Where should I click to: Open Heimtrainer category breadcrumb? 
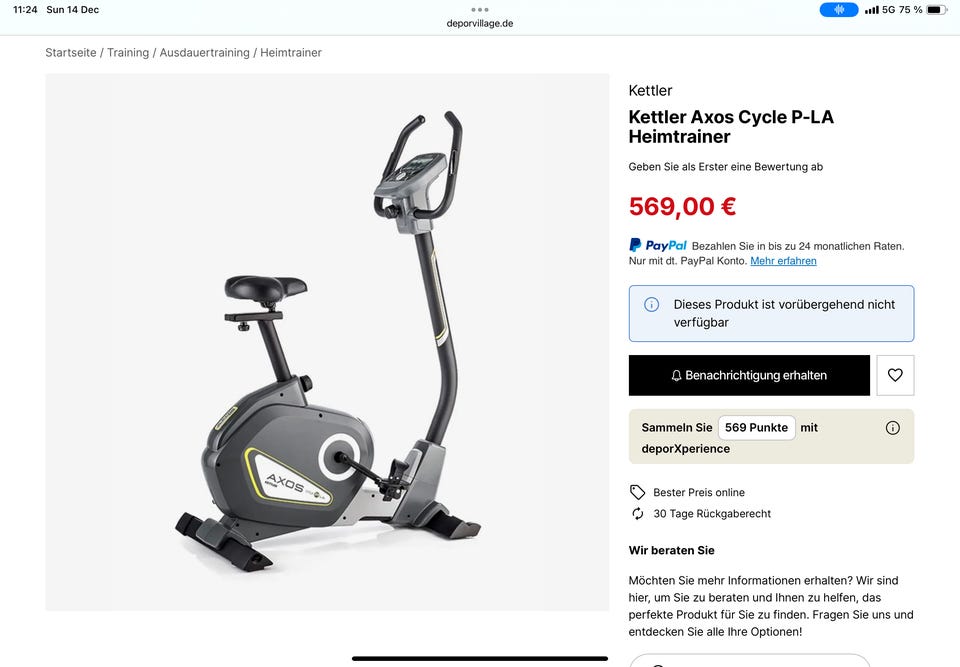pyautogui.click(x=291, y=53)
